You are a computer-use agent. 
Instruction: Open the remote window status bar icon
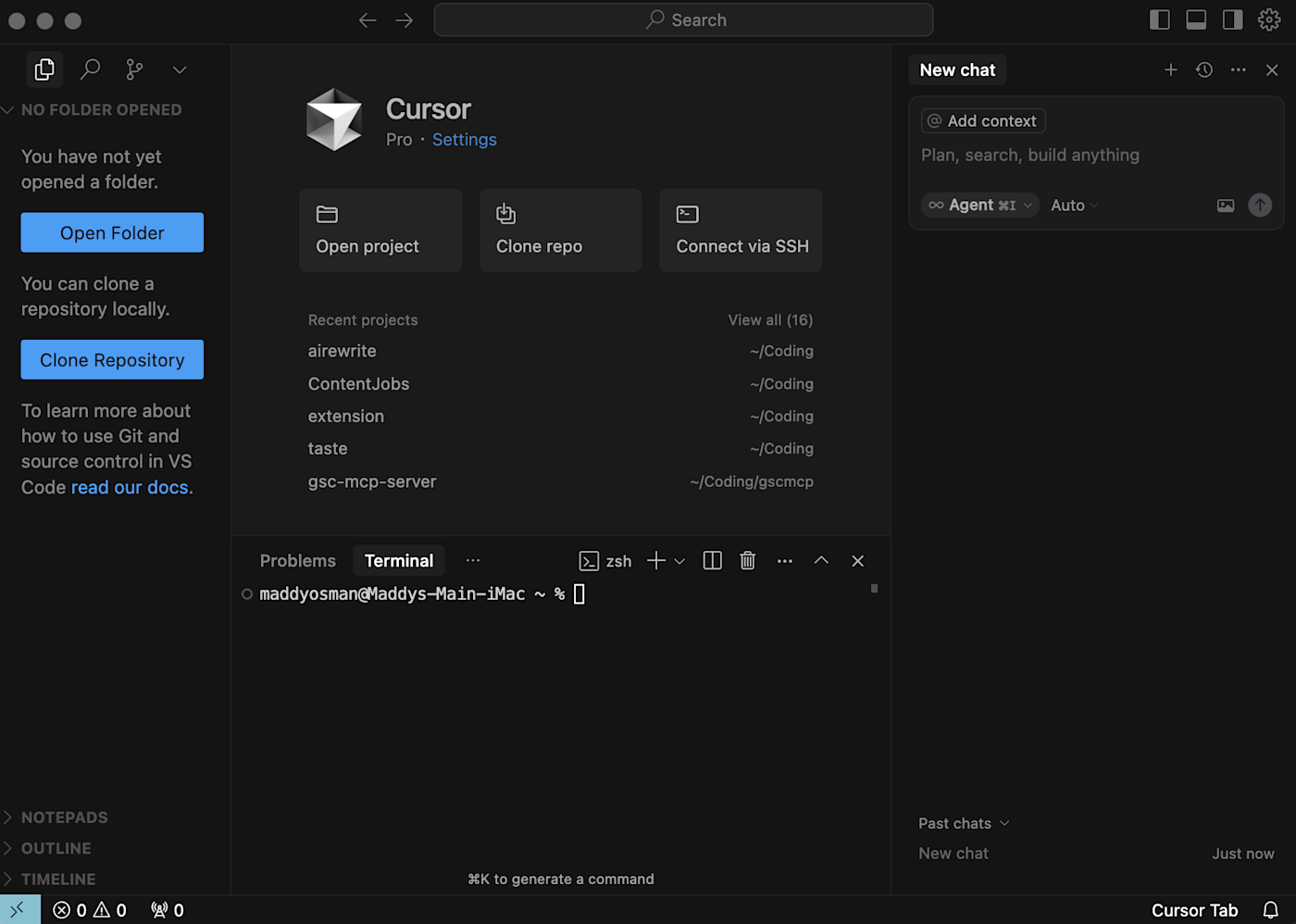[19, 910]
